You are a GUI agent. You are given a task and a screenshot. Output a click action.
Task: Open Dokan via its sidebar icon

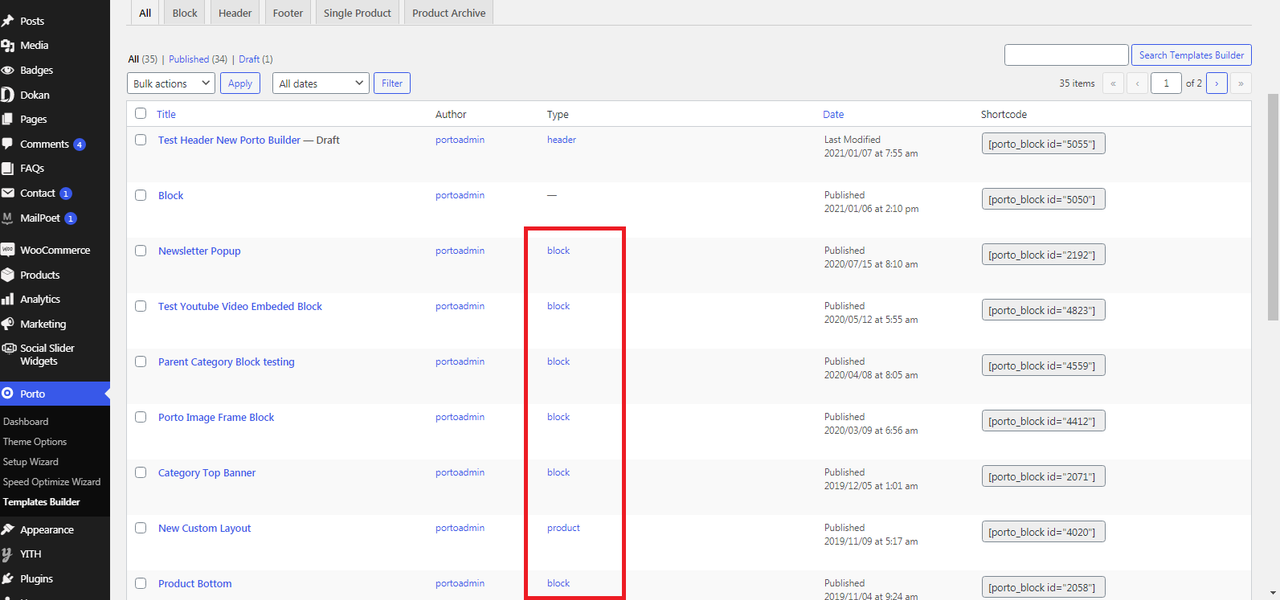pyautogui.click(x=8, y=95)
